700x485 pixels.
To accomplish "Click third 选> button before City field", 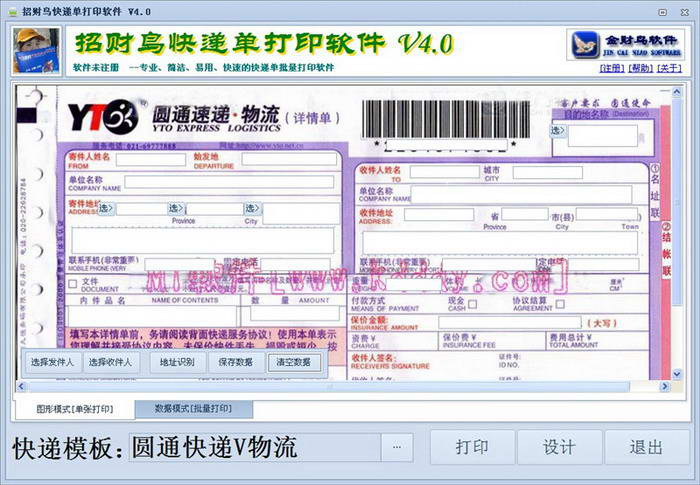I will tap(253, 209).
